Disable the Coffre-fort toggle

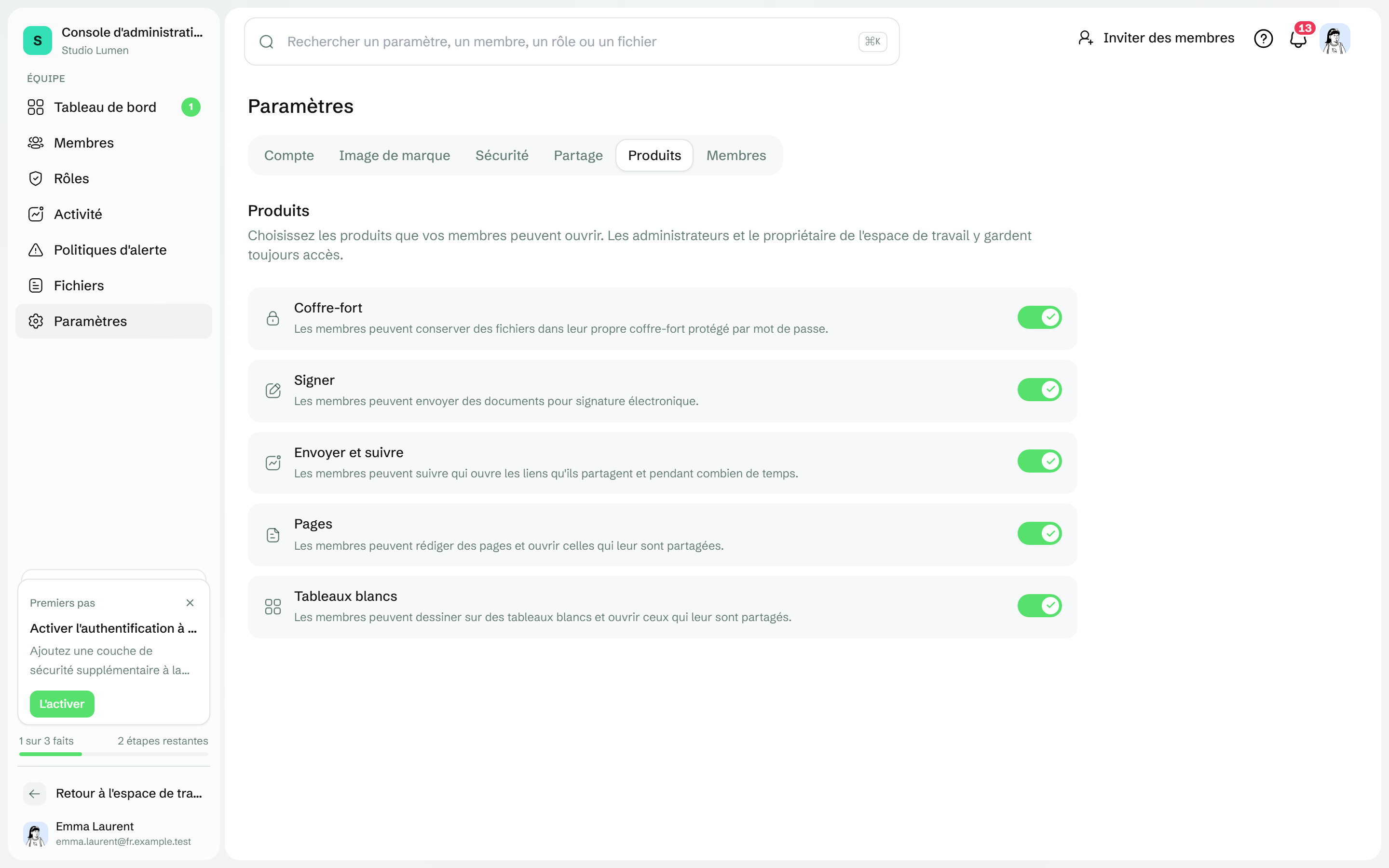point(1039,317)
